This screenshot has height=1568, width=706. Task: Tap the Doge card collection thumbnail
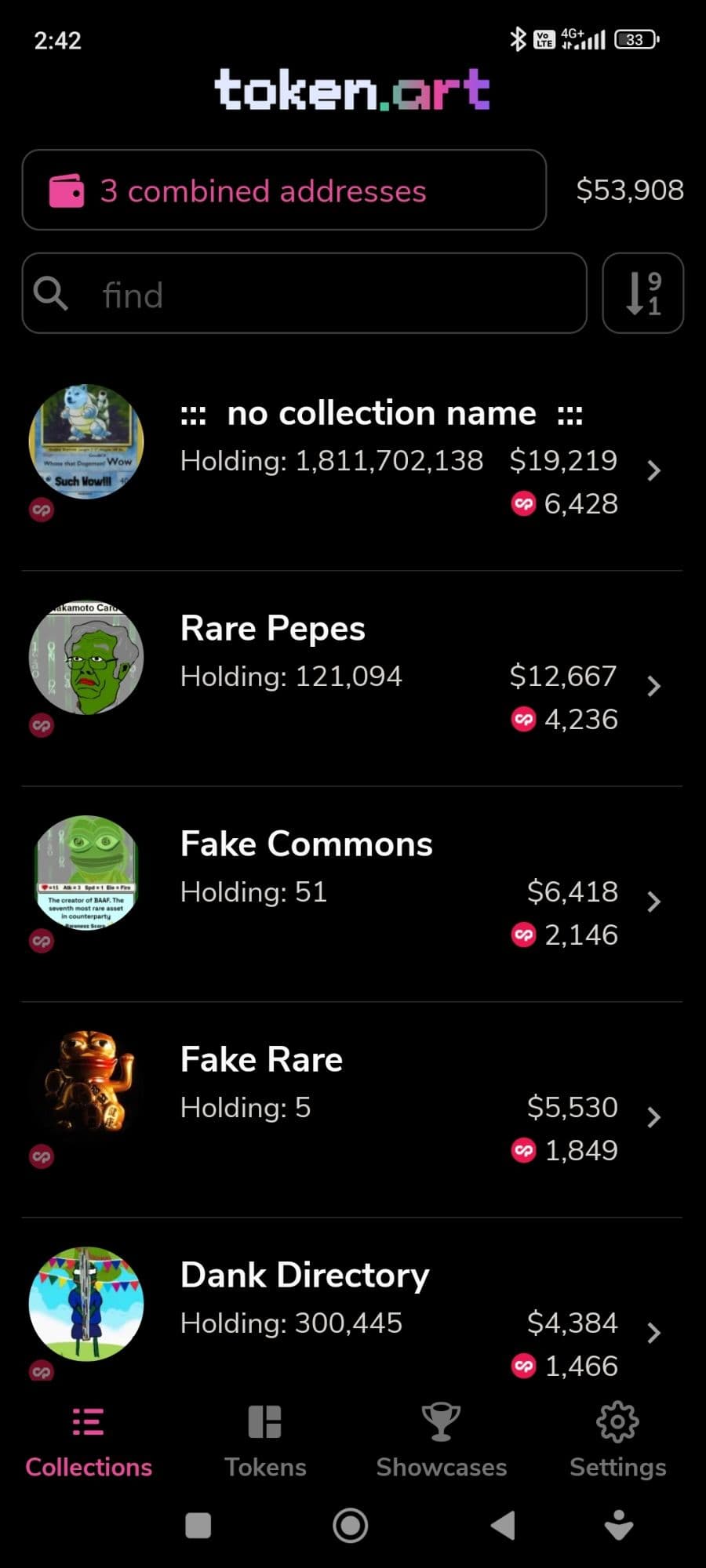pos(86,441)
